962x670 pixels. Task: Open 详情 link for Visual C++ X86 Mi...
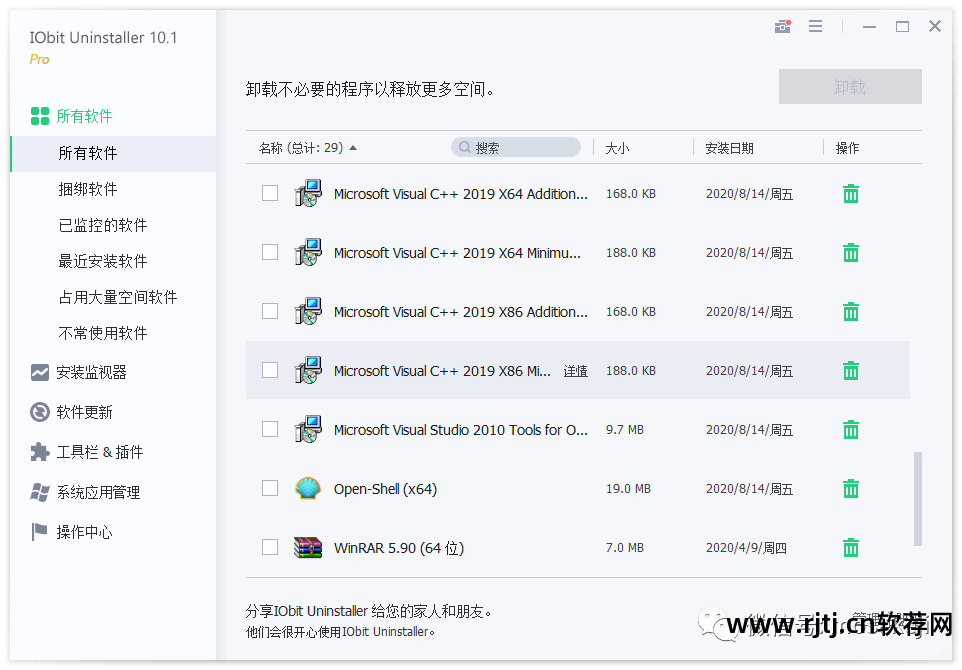pos(575,371)
